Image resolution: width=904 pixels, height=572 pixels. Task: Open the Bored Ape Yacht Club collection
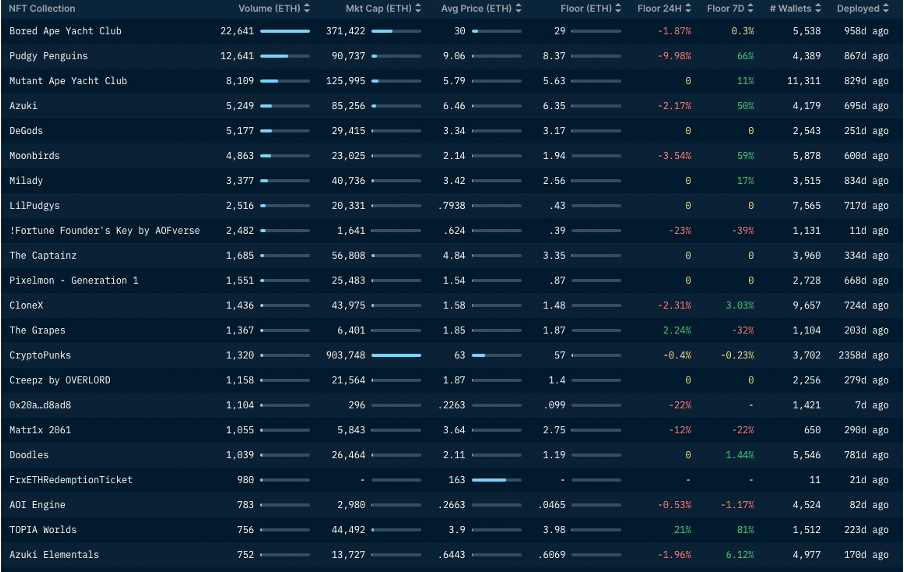65,31
